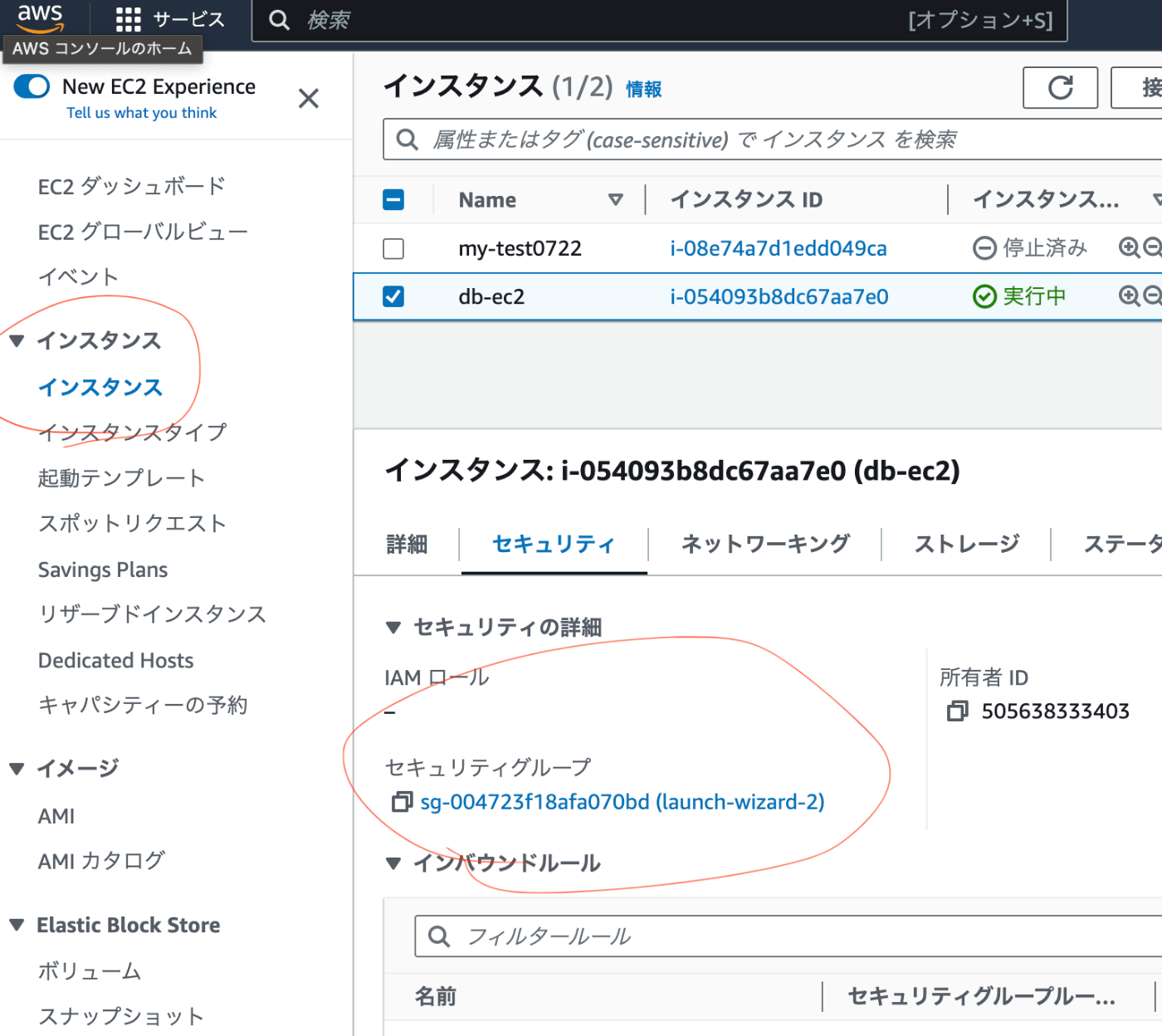Open Dedicated Hosts in sidebar

(x=115, y=660)
